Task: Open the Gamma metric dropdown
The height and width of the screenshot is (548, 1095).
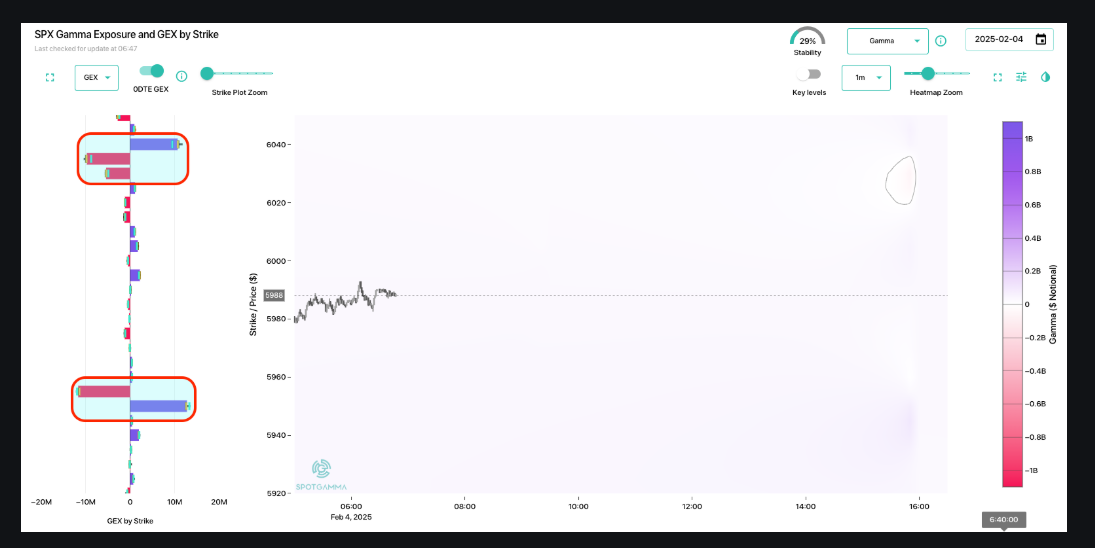Action: [888, 41]
